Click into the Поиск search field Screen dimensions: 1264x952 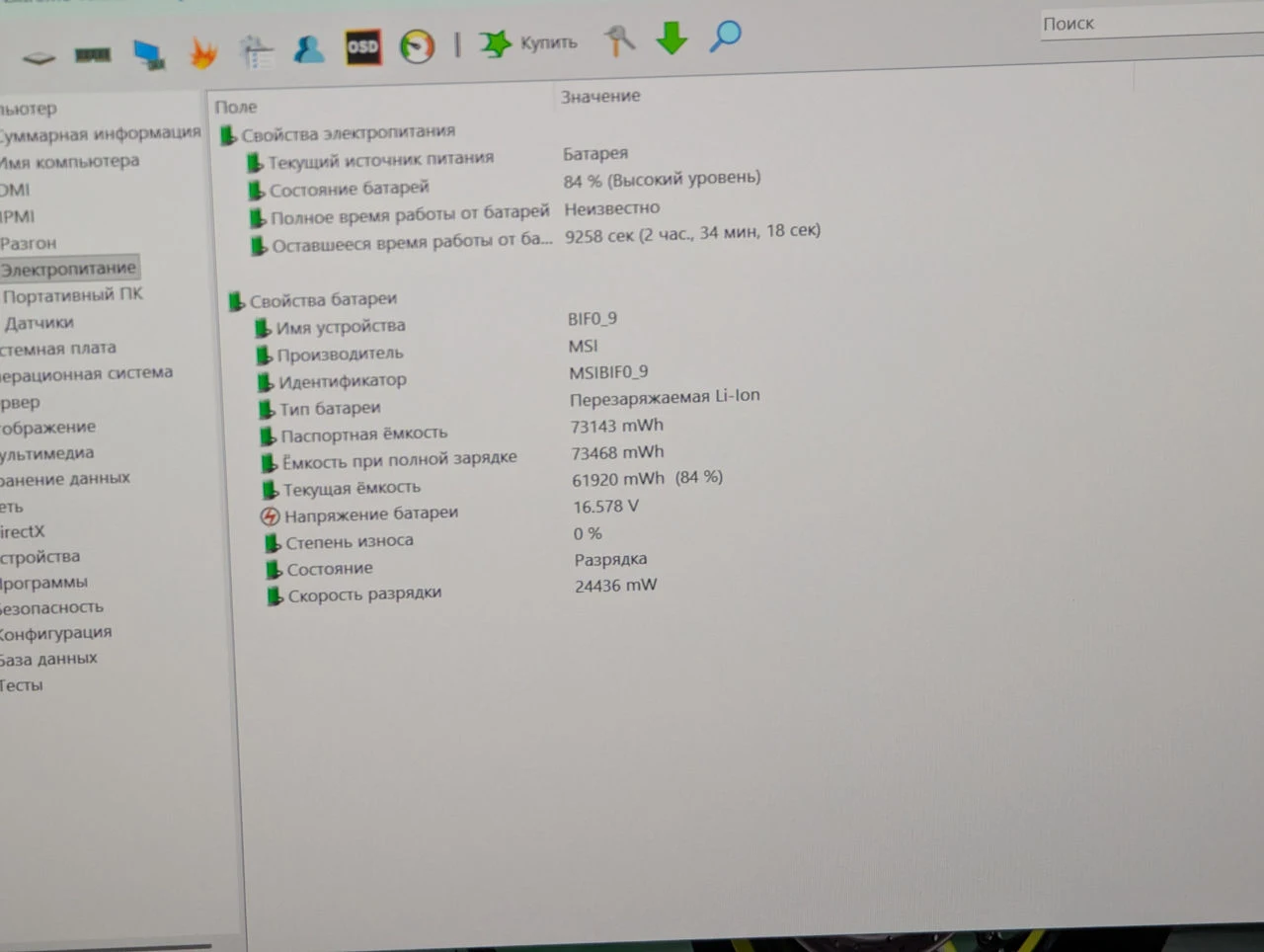[1151, 23]
